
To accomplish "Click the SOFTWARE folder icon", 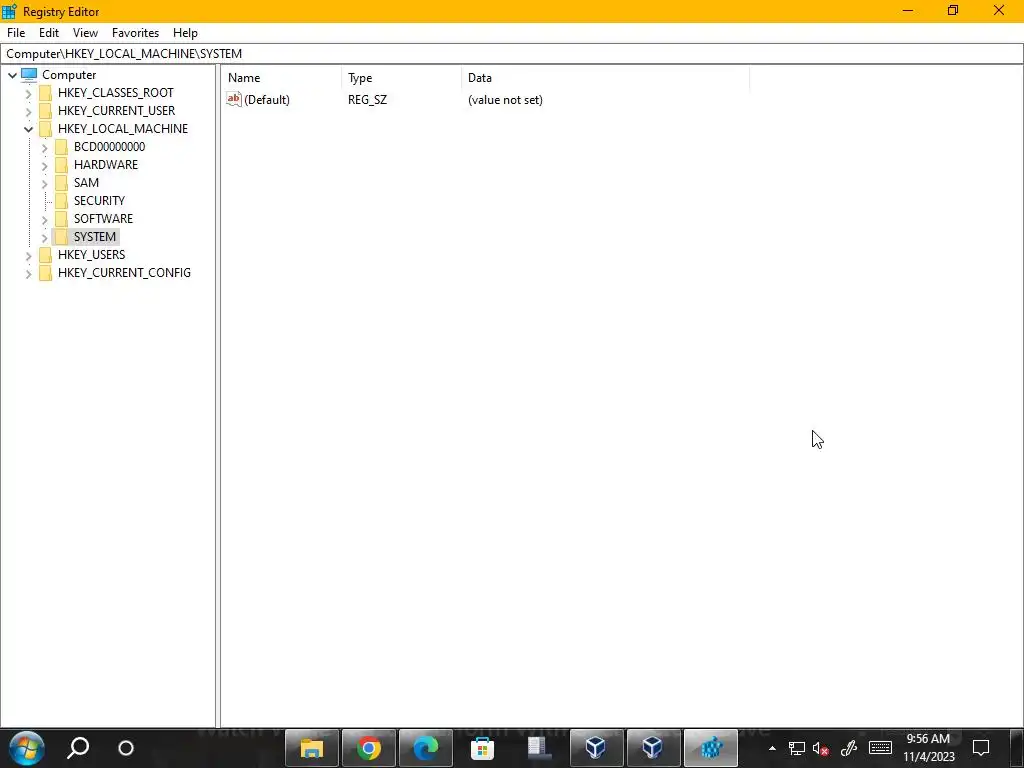I will [x=61, y=219].
